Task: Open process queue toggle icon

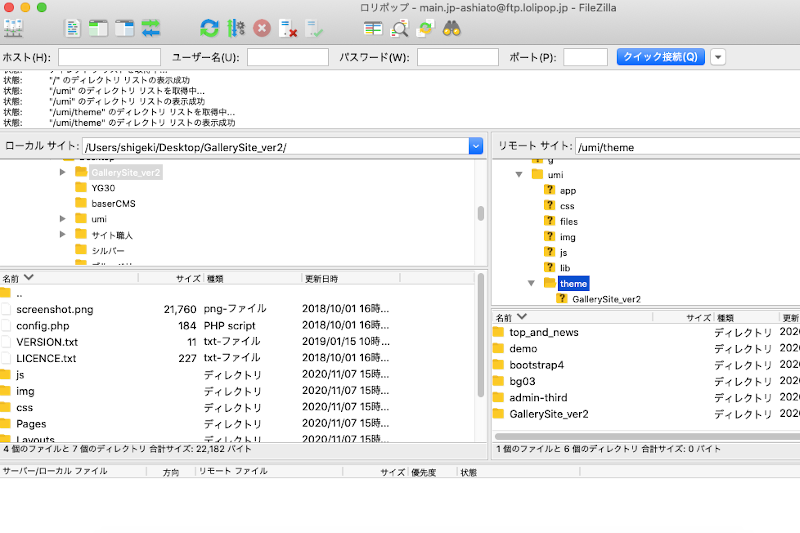Action: 235,28
